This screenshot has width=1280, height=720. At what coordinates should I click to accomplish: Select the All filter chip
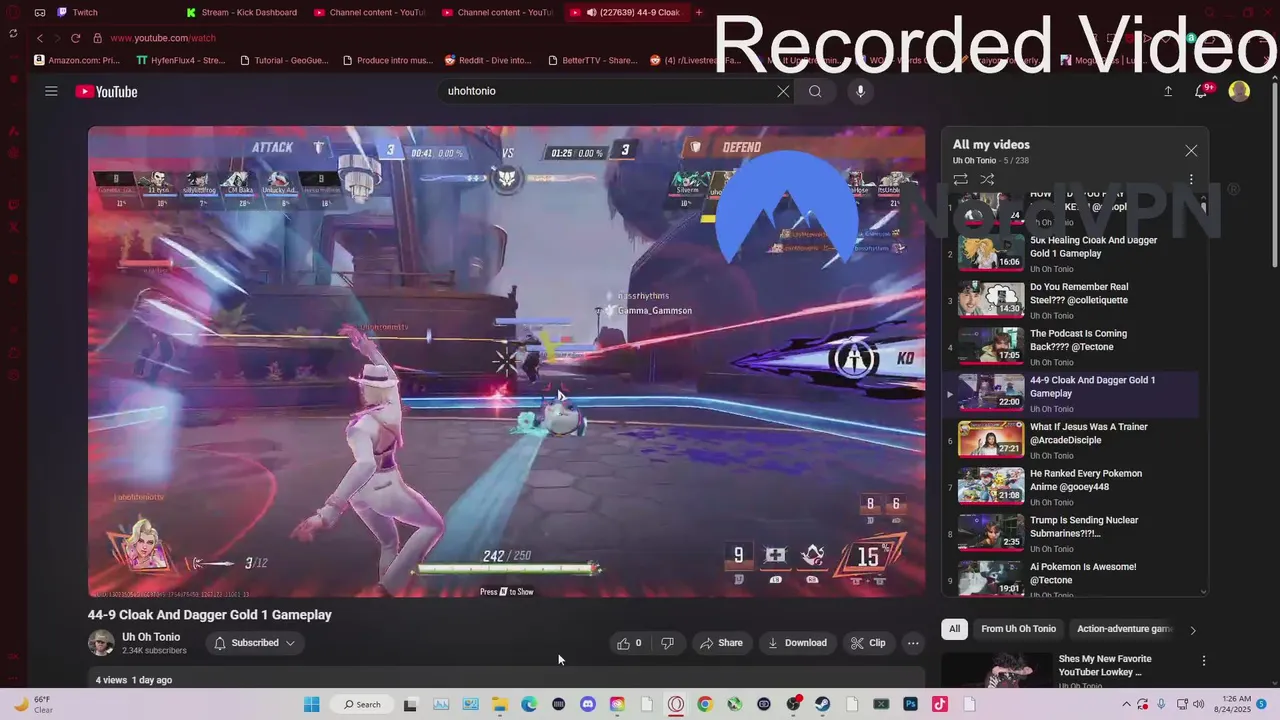click(955, 629)
